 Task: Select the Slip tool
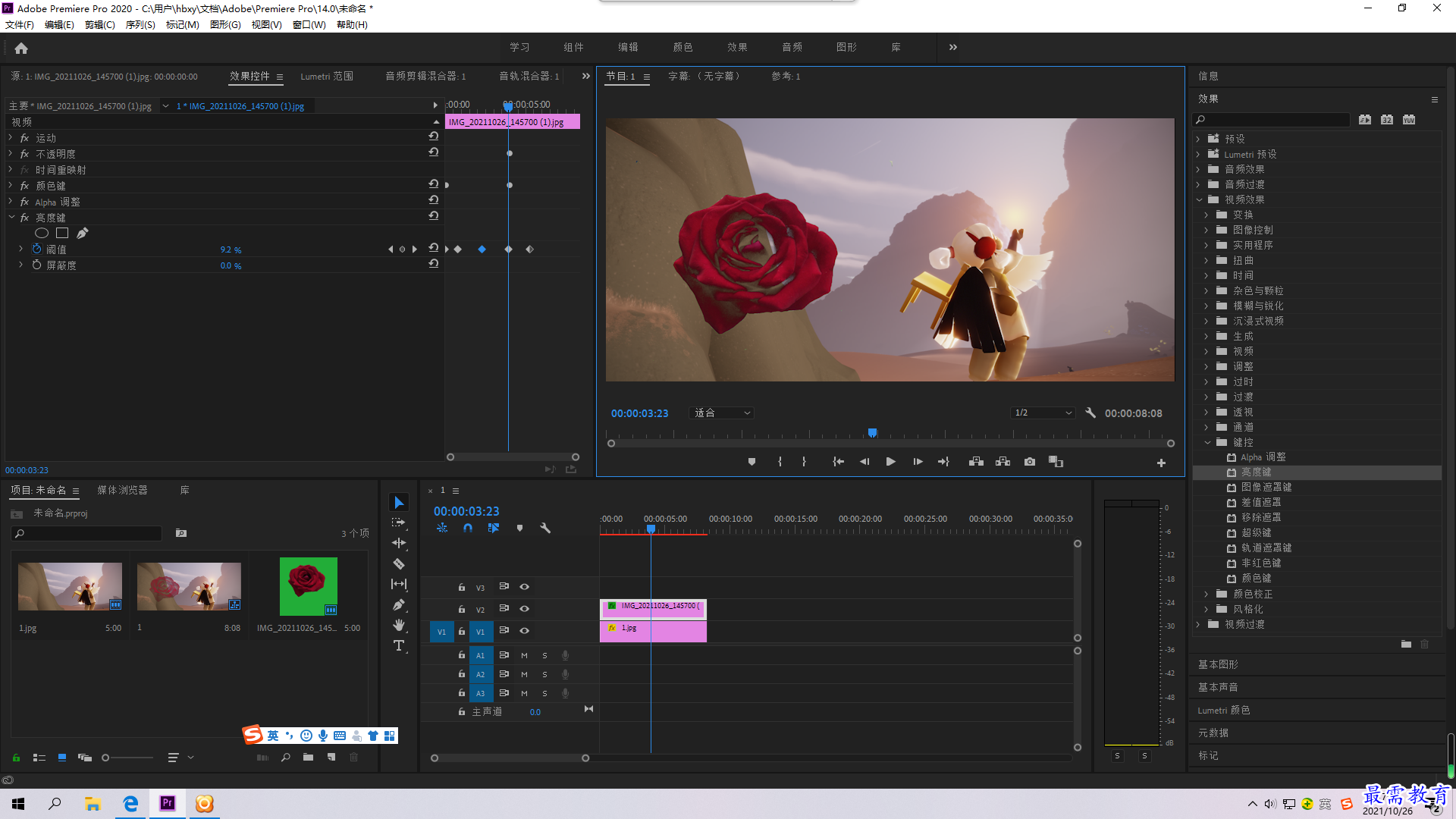click(399, 584)
